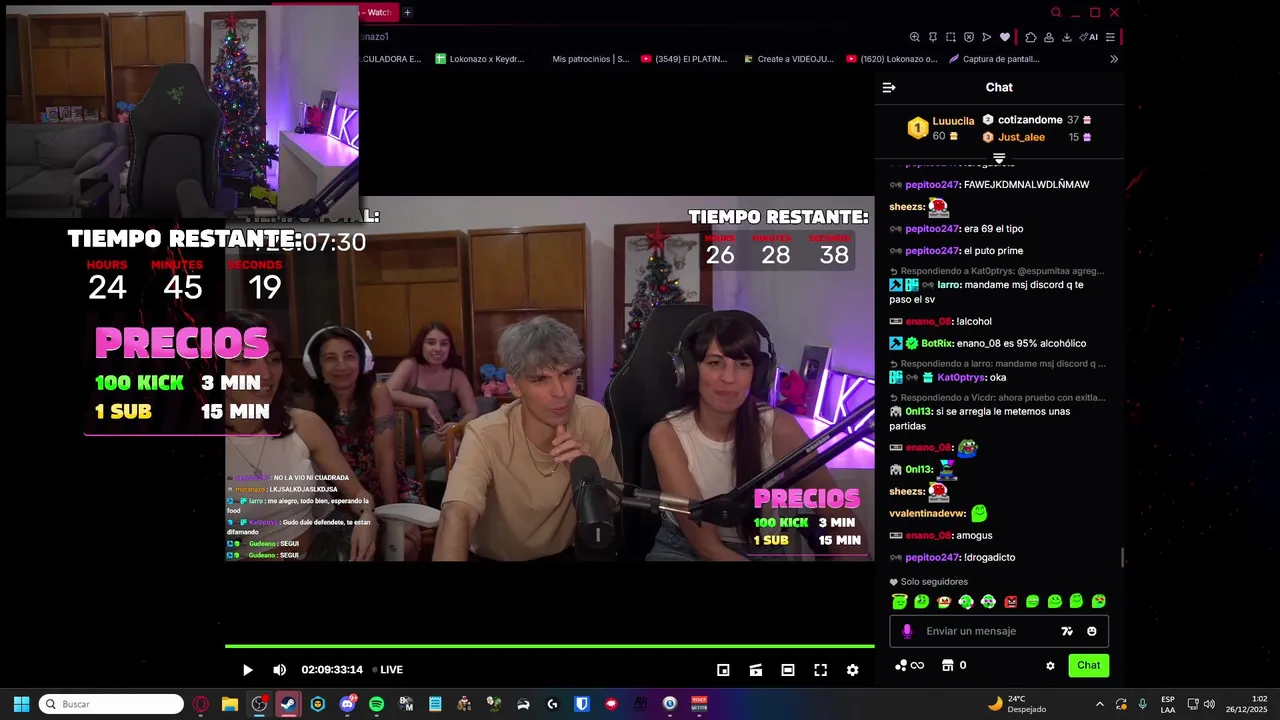Open a new browser tab plus

(x=407, y=12)
